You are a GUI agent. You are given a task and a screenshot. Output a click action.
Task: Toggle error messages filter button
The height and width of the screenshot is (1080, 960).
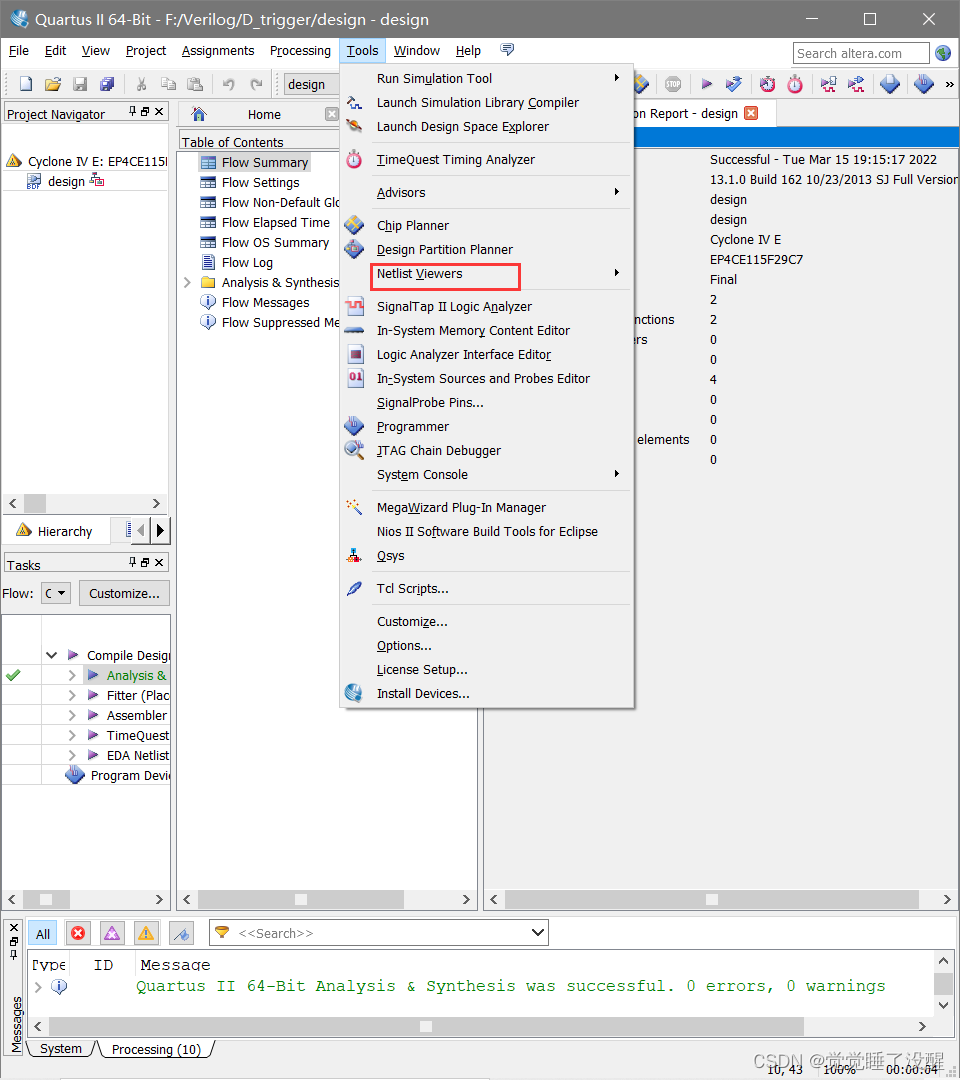(78, 933)
